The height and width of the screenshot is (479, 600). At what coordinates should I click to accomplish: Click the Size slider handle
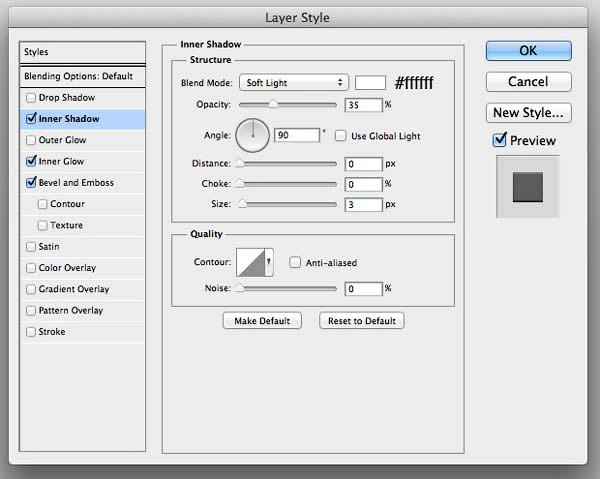[242, 204]
